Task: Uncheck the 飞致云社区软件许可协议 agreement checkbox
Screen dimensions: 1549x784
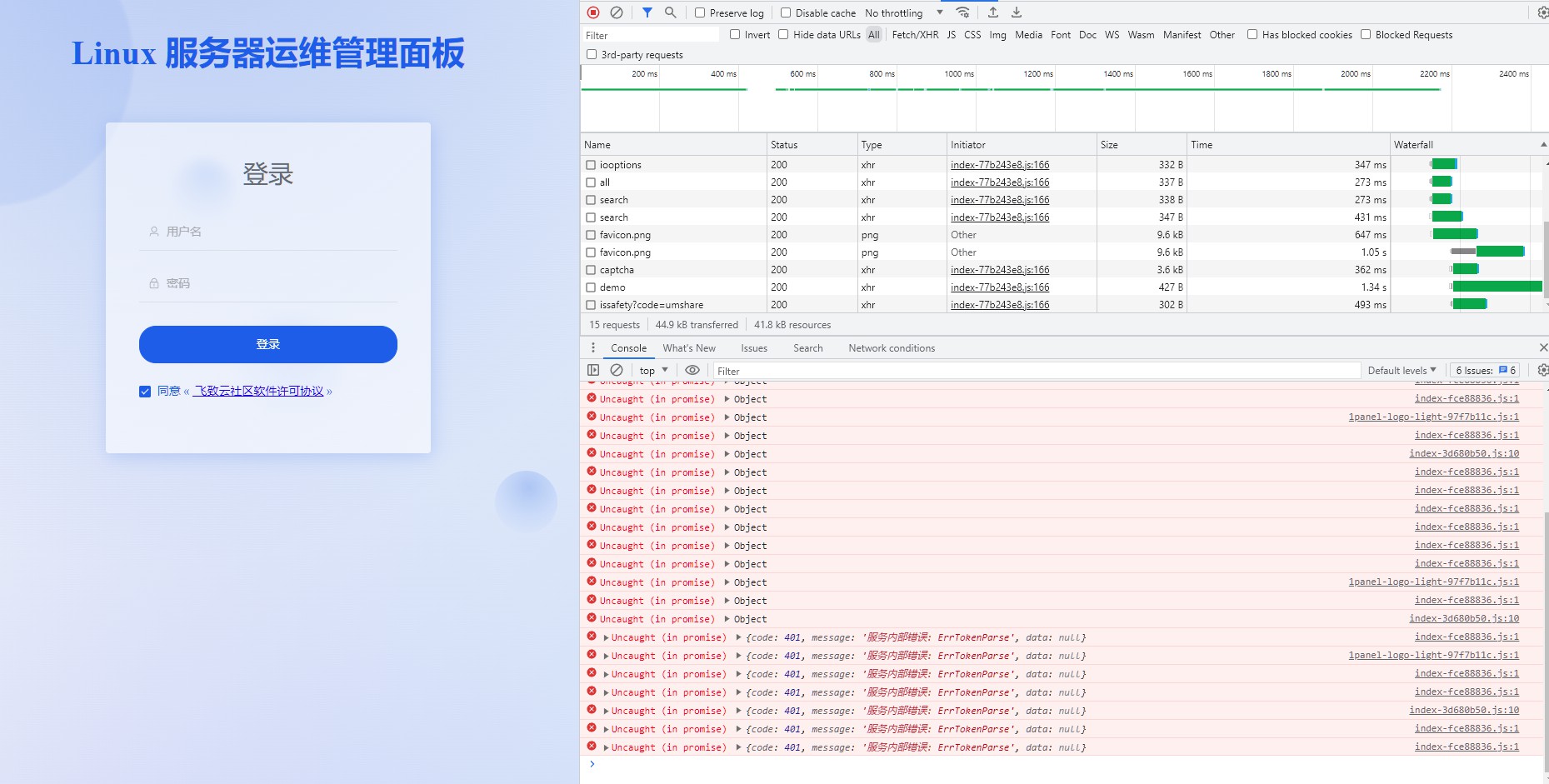Action: 145,390
